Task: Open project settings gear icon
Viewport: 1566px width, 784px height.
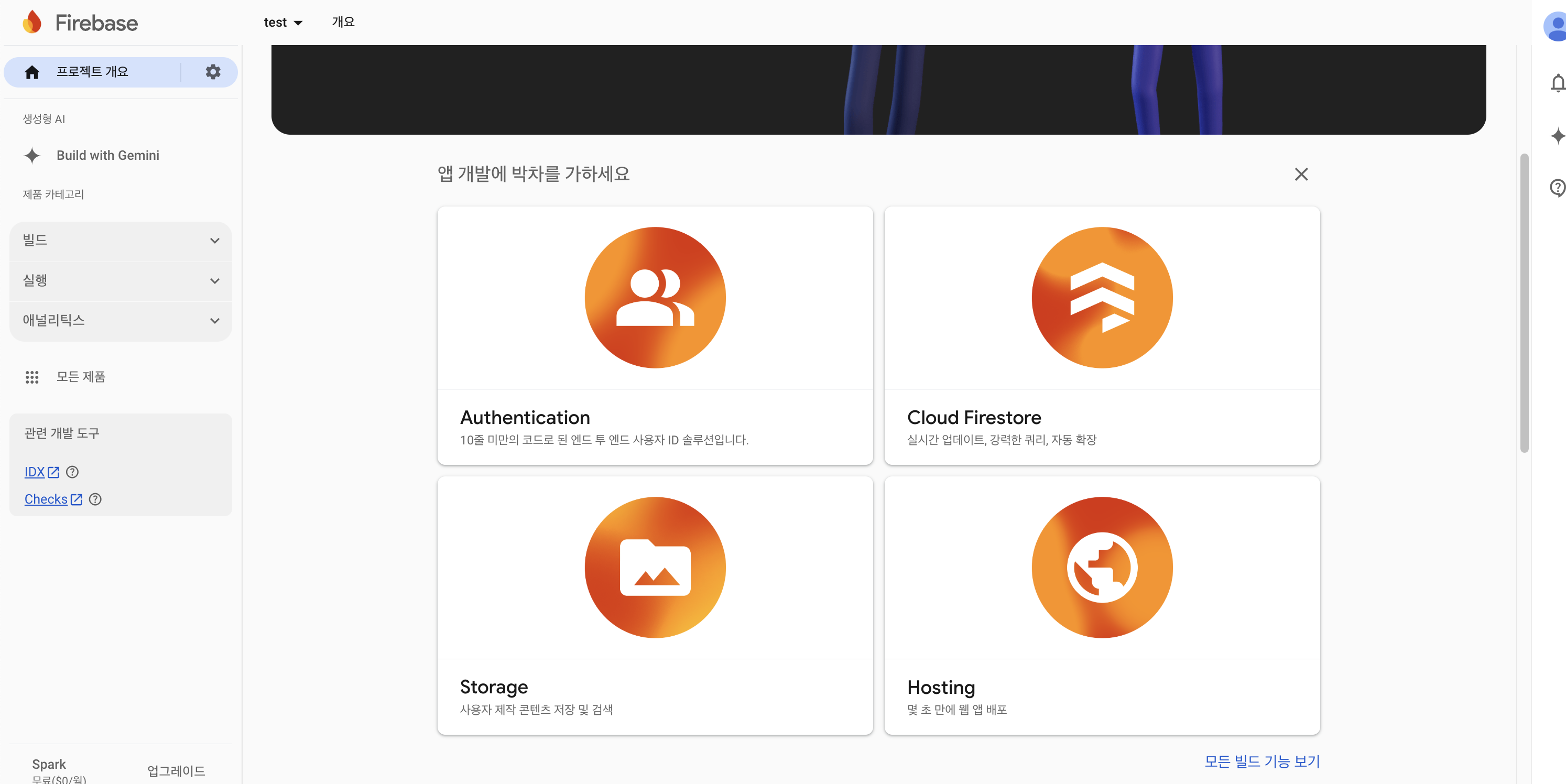Action: tap(213, 72)
